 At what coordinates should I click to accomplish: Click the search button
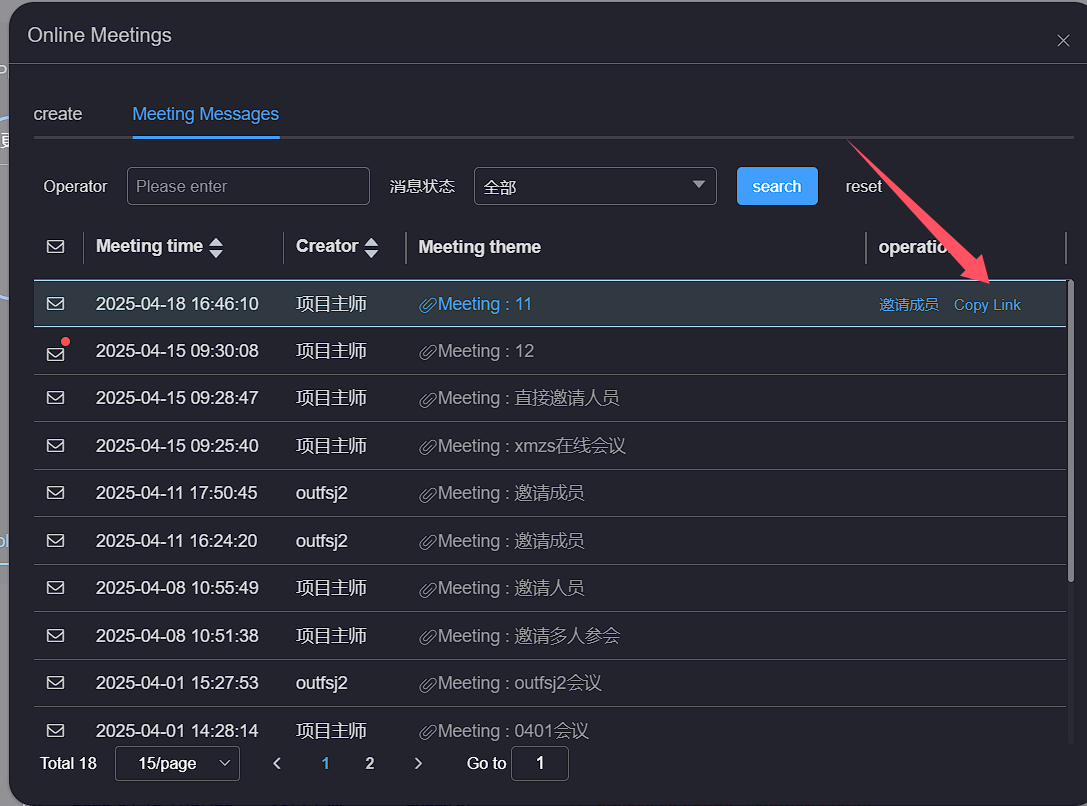(777, 186)
